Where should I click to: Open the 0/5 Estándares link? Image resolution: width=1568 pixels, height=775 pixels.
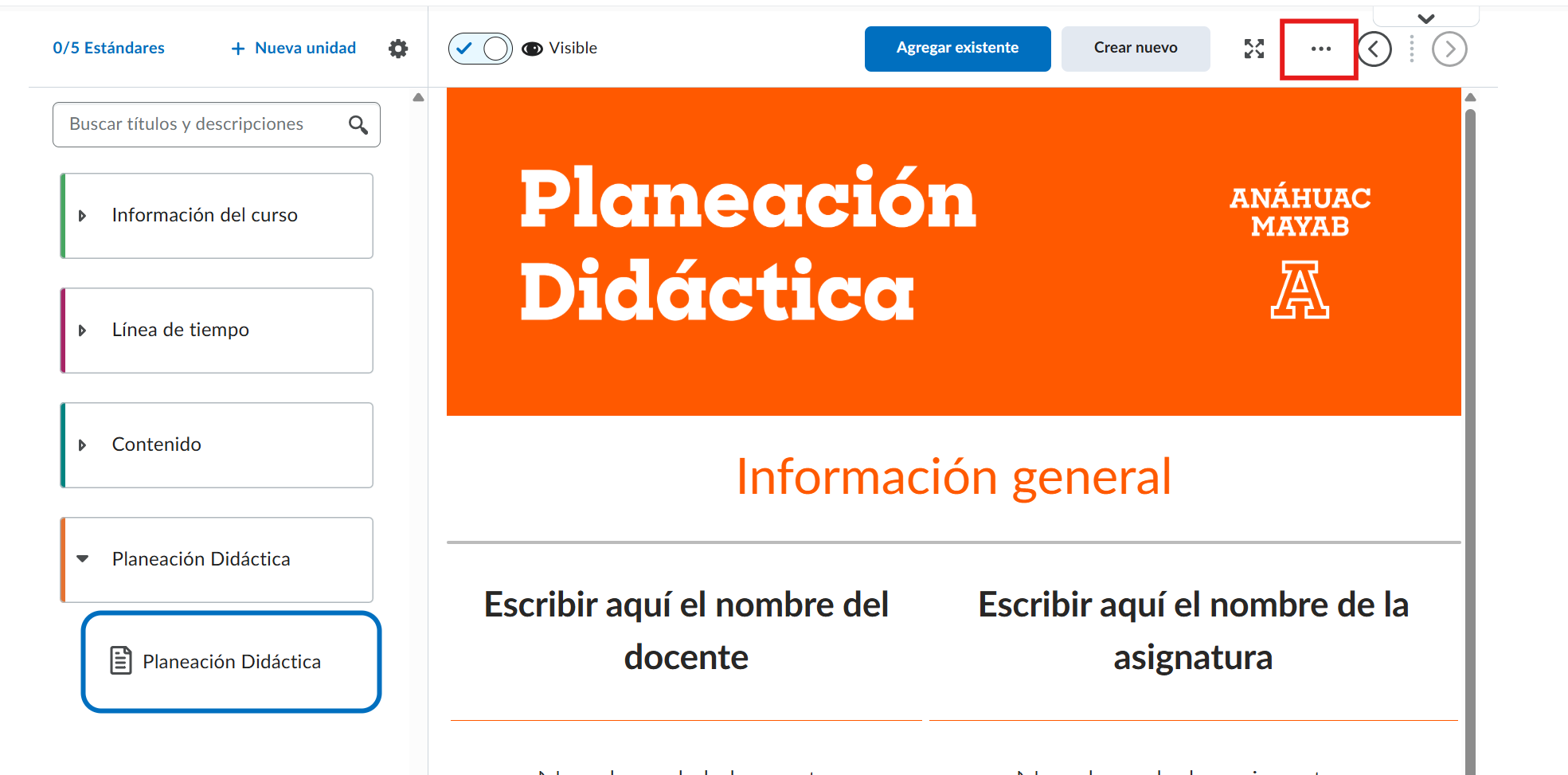(109, 49)
